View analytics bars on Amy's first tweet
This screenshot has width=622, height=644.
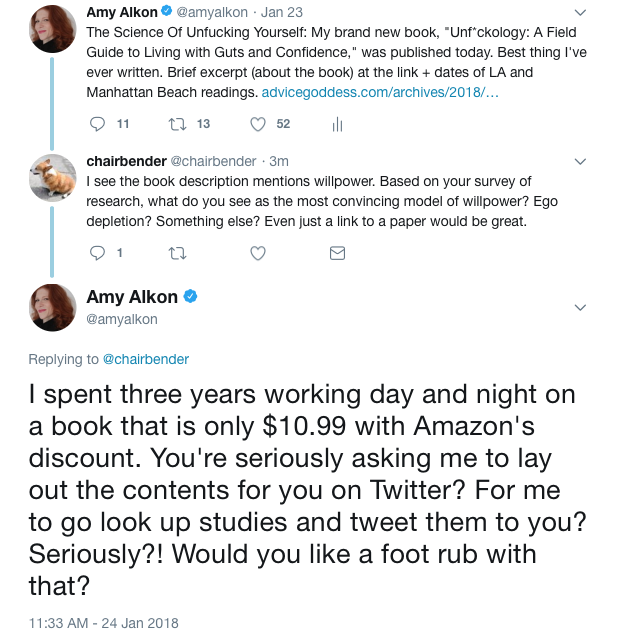(x=337, y=124)
